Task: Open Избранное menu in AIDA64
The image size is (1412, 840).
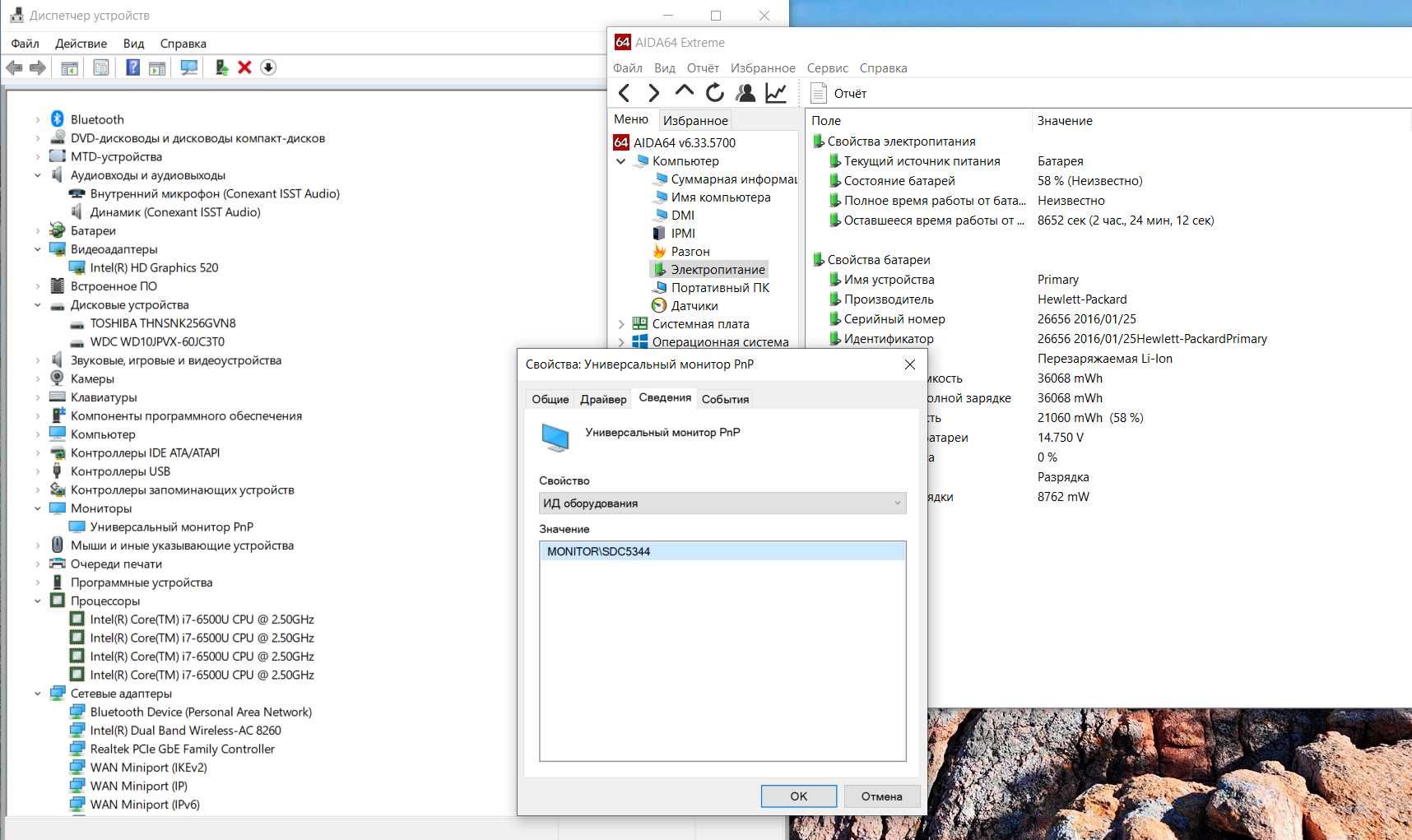Action: (x=763, y=68)
